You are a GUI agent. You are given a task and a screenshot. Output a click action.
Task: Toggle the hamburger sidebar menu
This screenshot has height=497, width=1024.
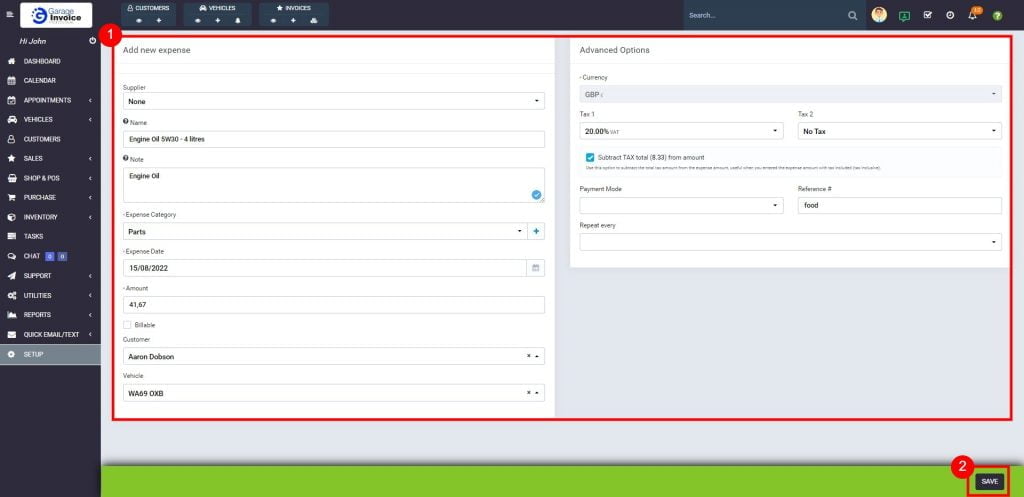10,15
